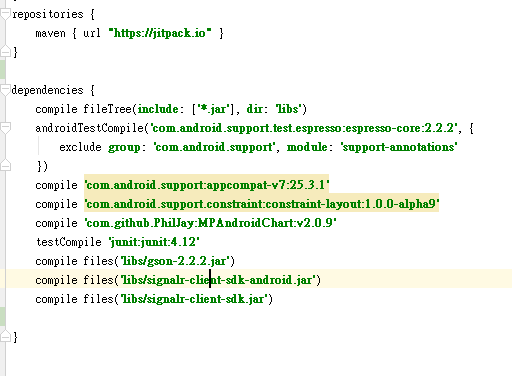Click the '*.jar' include pattern string
The height and width of the screenshot is (376, 512).
[x=213, y=109]
